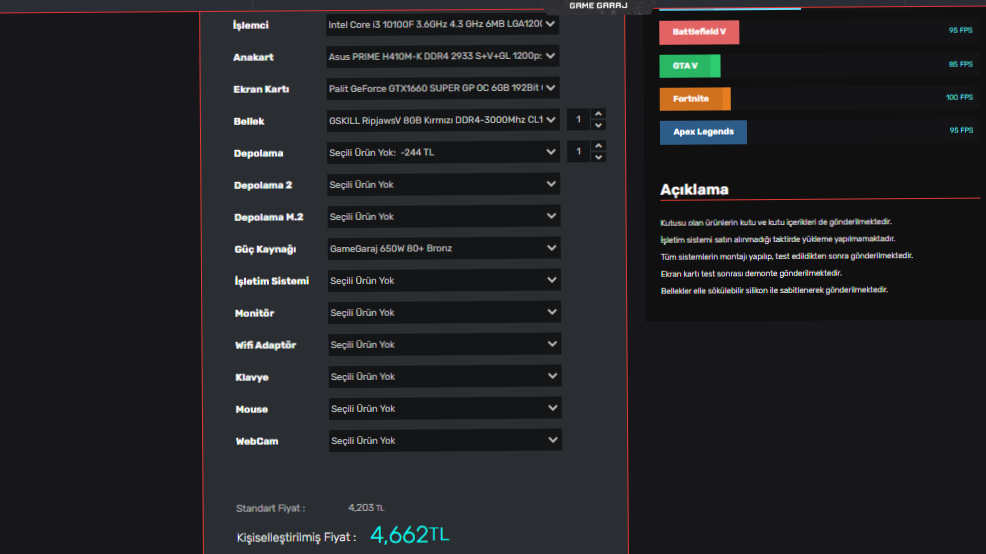Open the İşletim Sistemi dropdown
986x554 pixels.
444,280
